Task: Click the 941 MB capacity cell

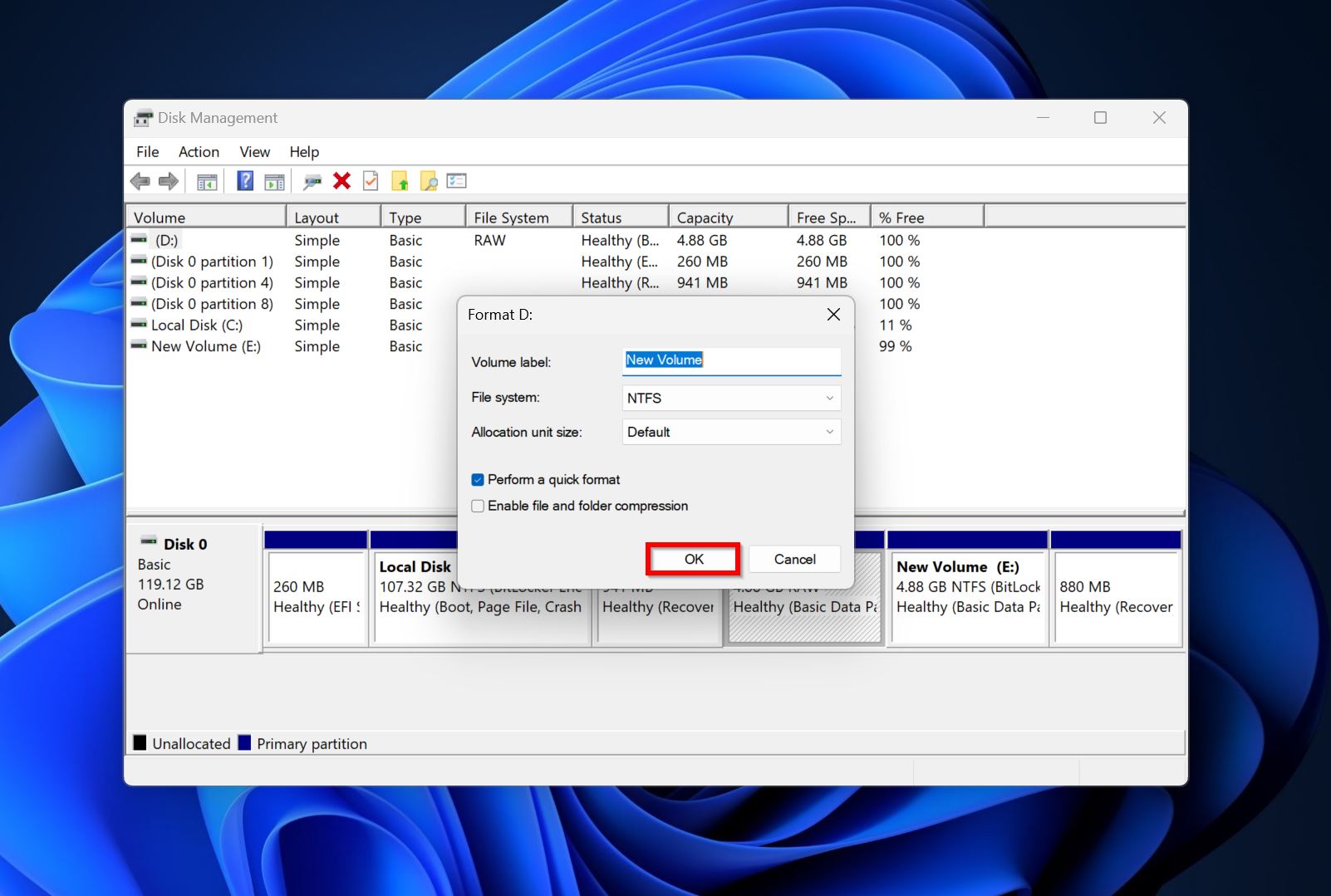Action: 702,282
